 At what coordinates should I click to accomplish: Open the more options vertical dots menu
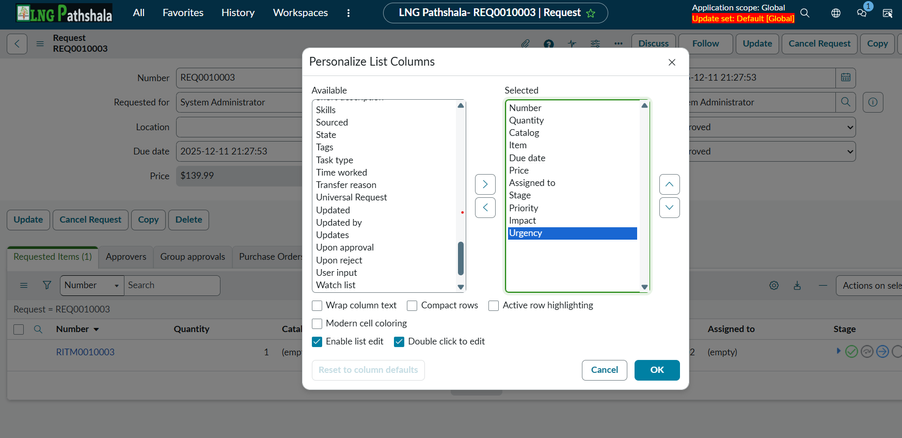click(x=349, y=13)
